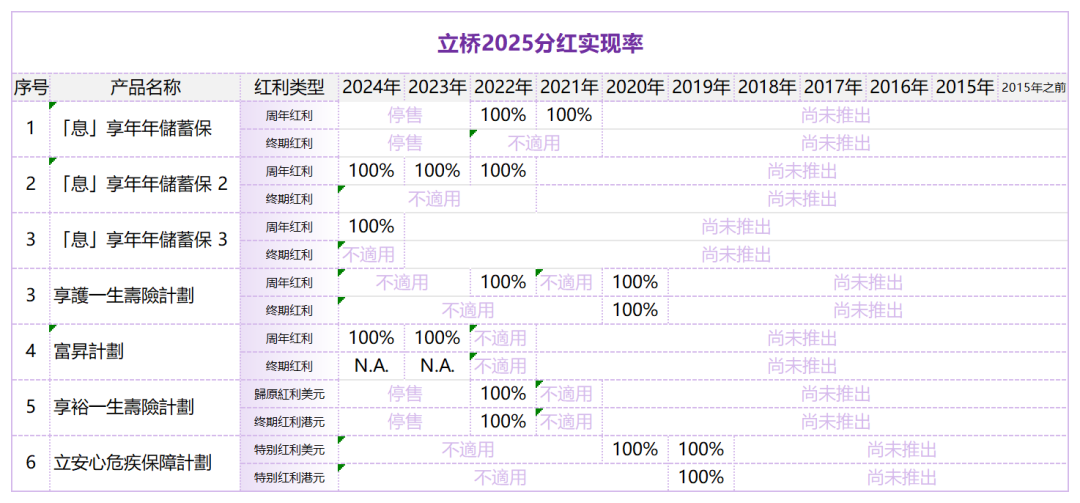Screen dimensions: 1080x503
Task: Select product name 「息」享年年儲蓄保 2
Action: click(x=145, y=185)
